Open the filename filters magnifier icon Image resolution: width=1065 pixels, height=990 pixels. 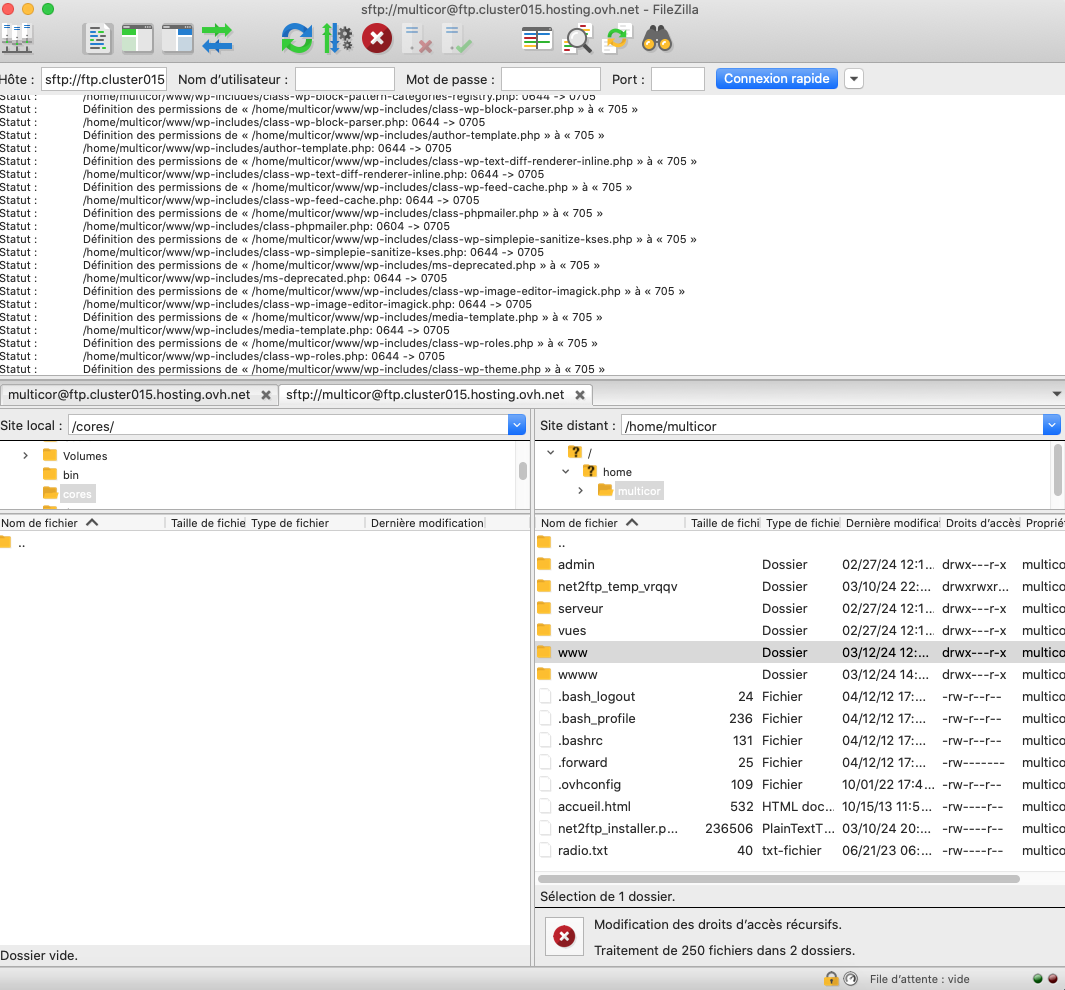578,39
